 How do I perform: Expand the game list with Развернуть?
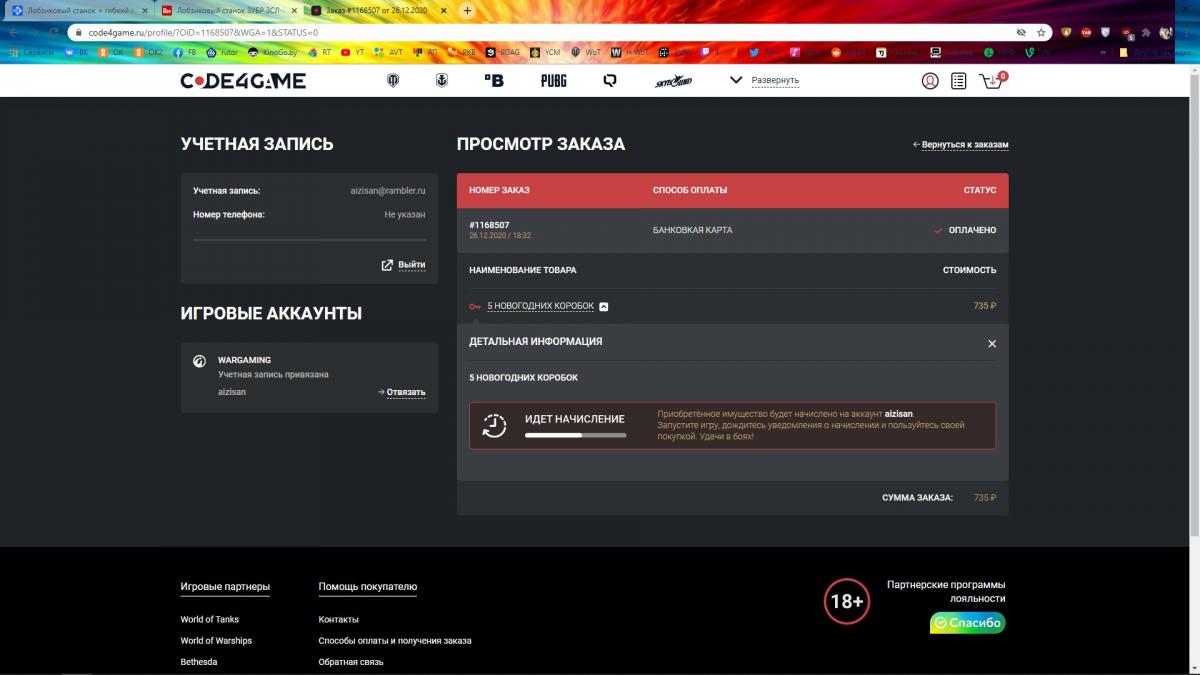[765, 80]
